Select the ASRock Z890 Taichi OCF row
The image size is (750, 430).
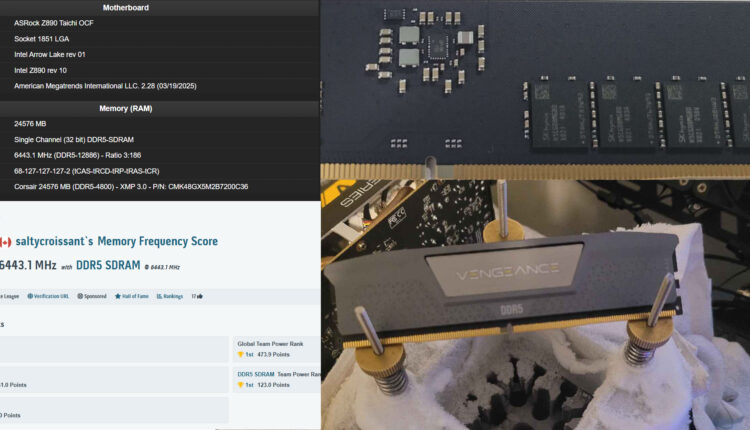(56, 23)
